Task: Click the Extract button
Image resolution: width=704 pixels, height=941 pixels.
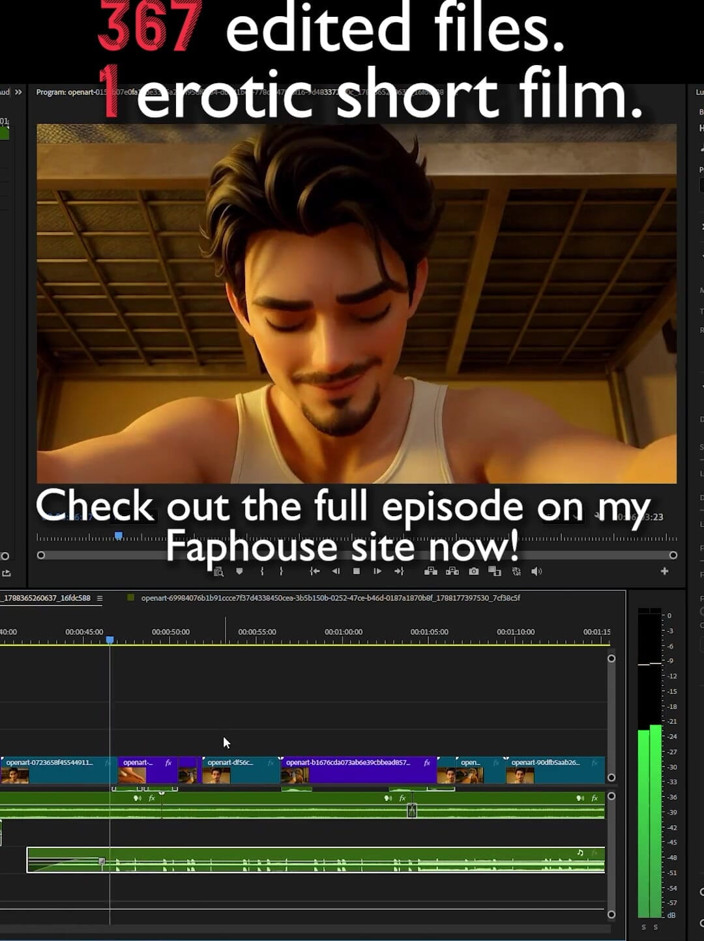Action: [452, 571]
